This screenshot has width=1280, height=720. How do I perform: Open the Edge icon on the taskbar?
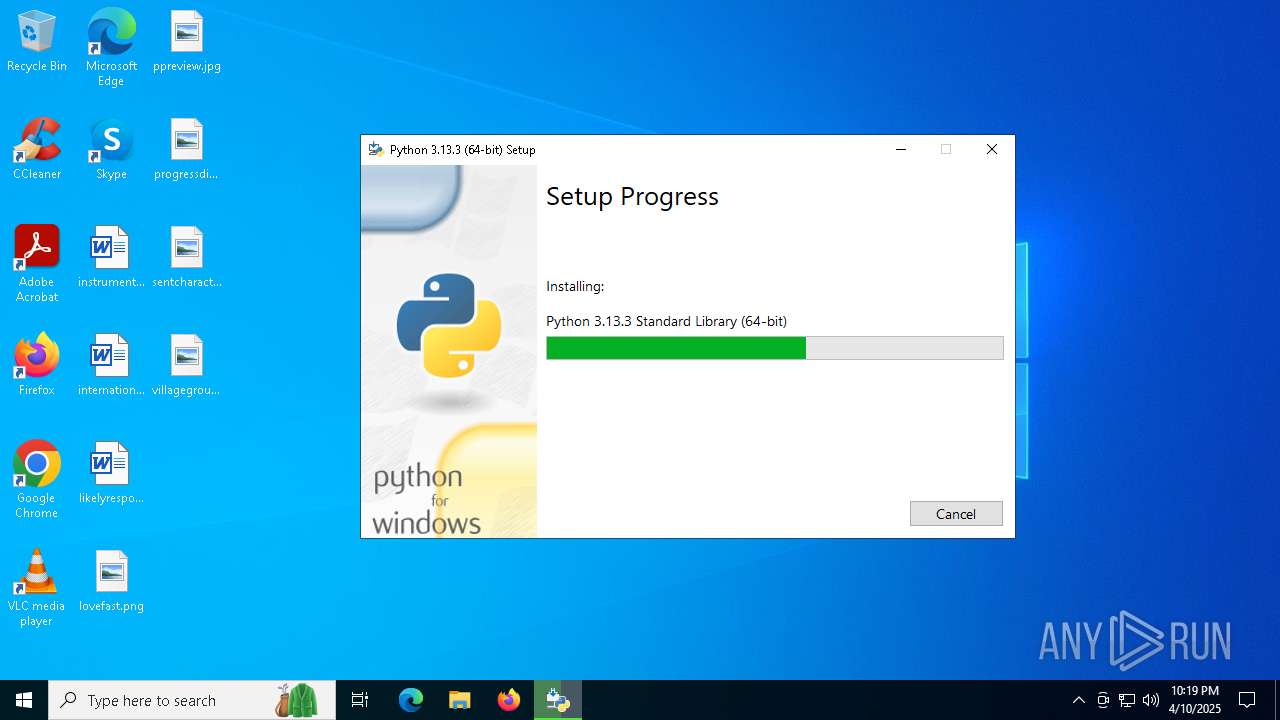pyautogui.click(x=411, y=700)
